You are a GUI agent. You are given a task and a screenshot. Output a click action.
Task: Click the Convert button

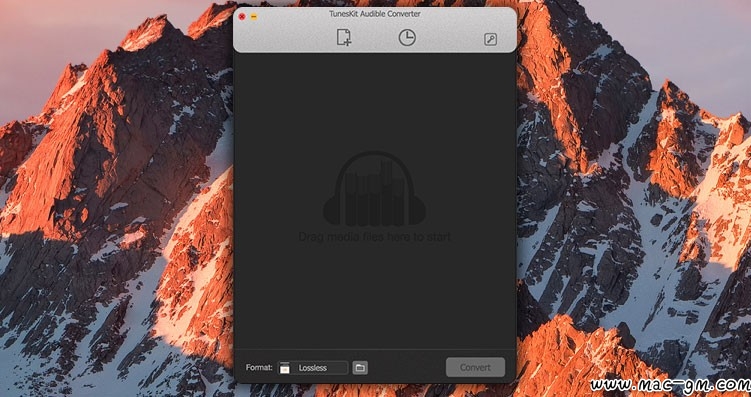point(475,367)
